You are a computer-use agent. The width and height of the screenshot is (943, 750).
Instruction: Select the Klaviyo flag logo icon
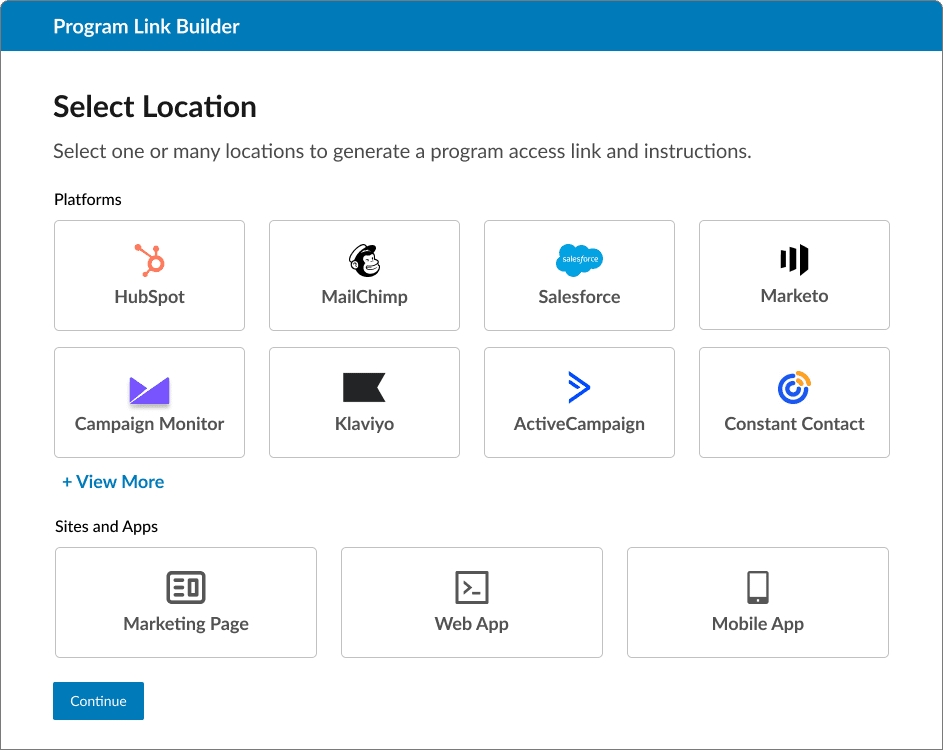(364, 387)
